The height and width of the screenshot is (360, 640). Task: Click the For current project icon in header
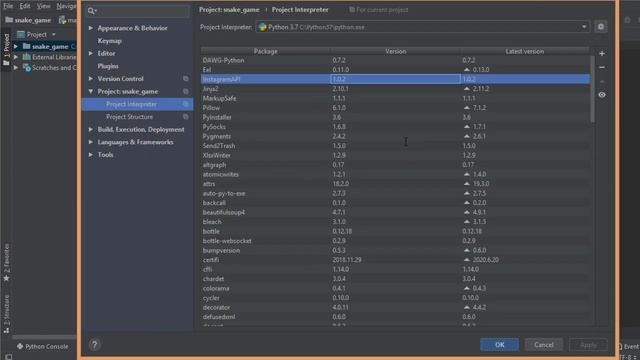351,9
